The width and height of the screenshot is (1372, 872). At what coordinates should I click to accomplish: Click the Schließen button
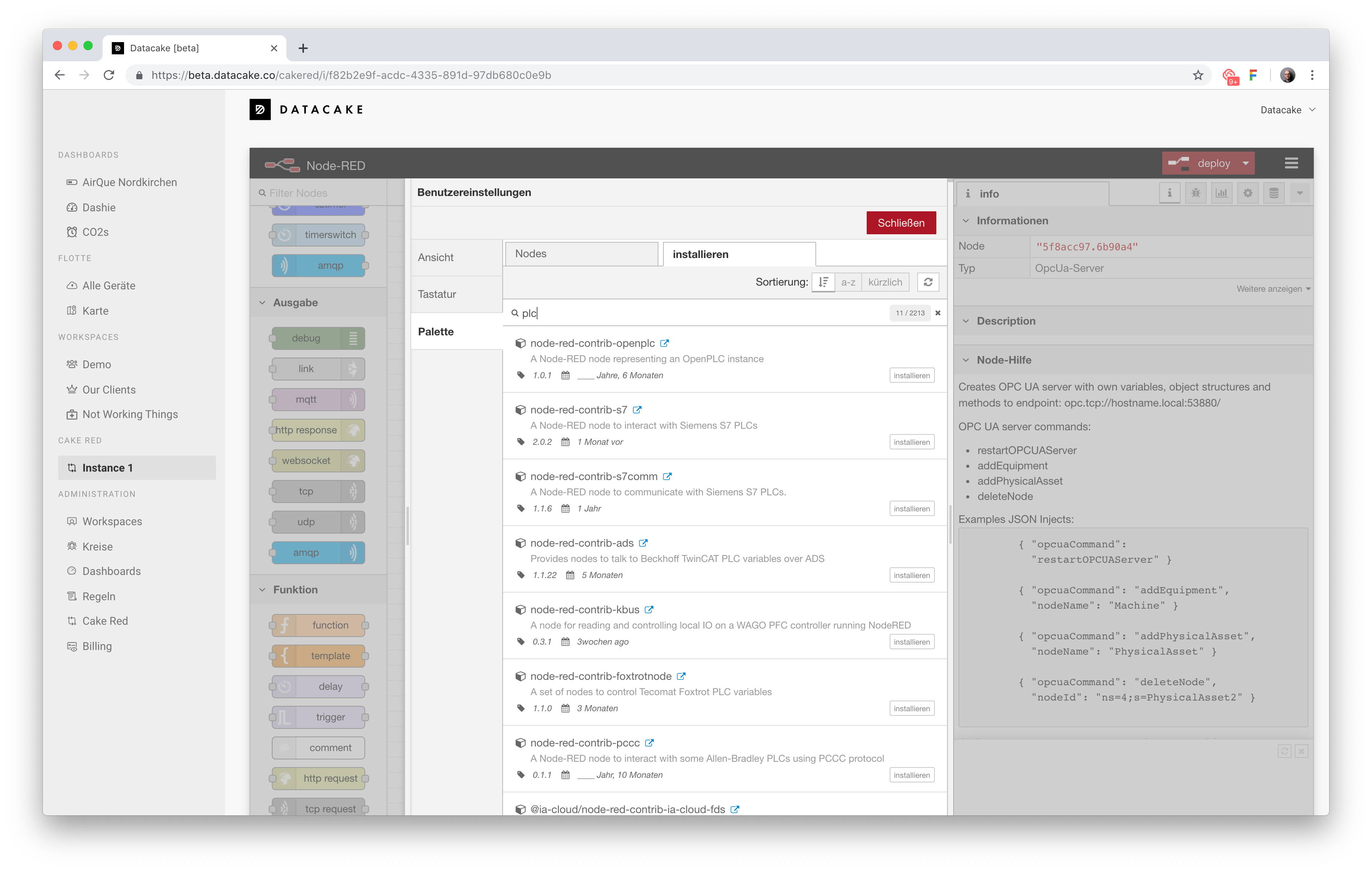[x=901, y=223]
